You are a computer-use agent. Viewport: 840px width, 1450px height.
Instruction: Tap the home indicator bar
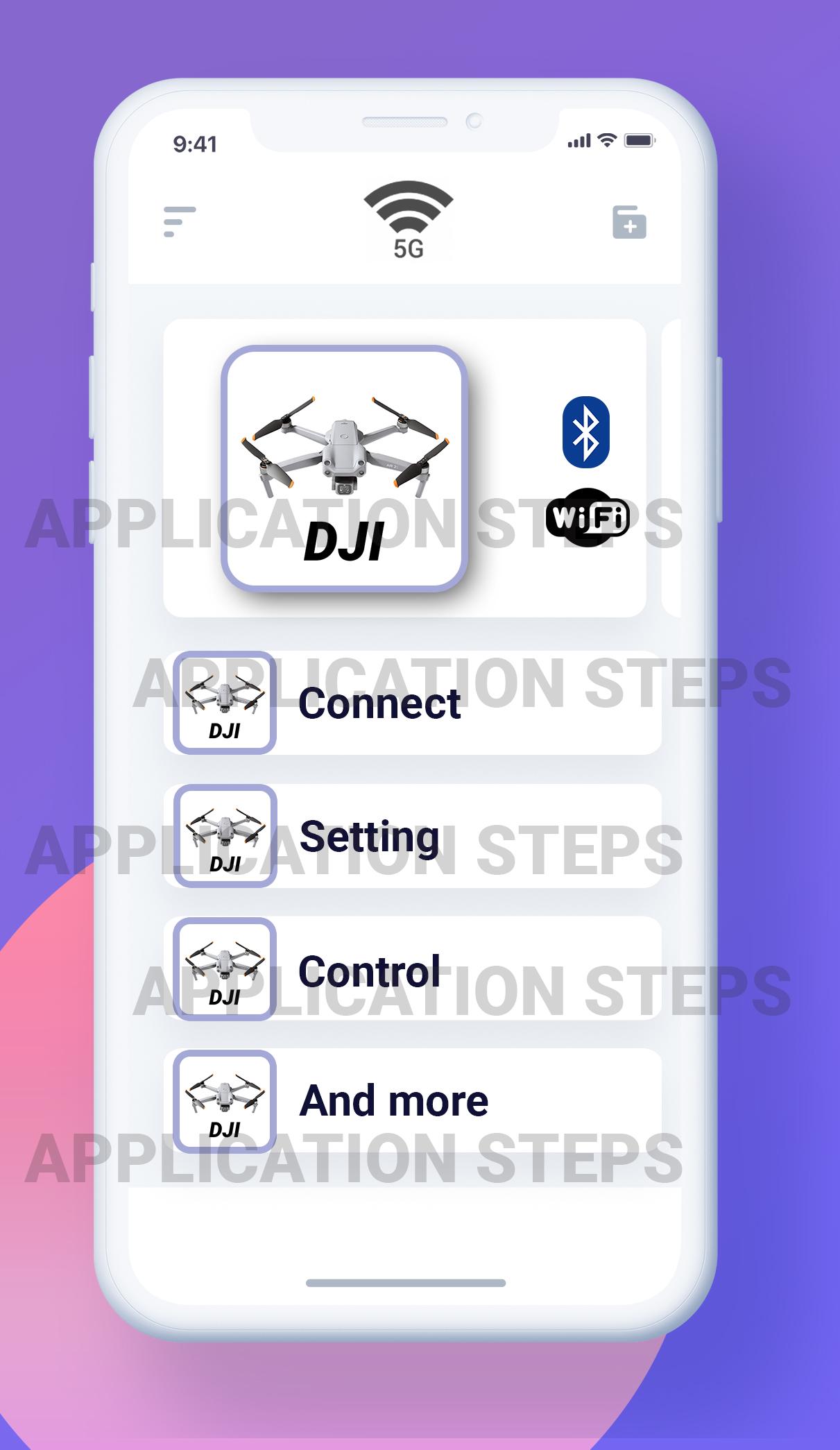(406, 1283)
